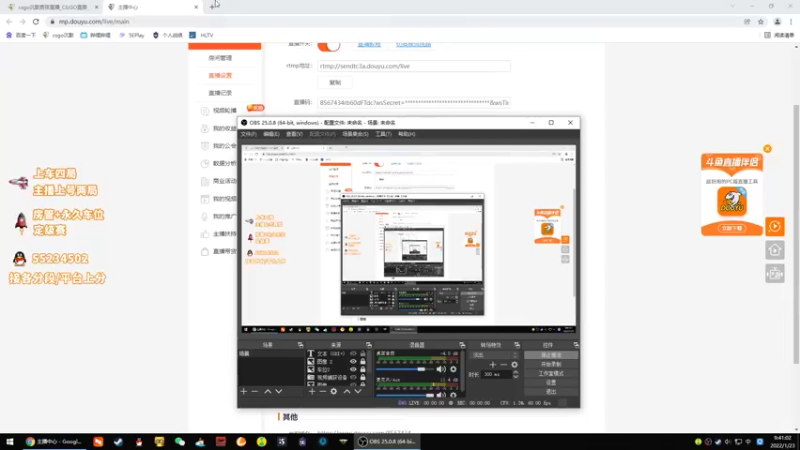Pop out the 来源 dock

[369, 345]
